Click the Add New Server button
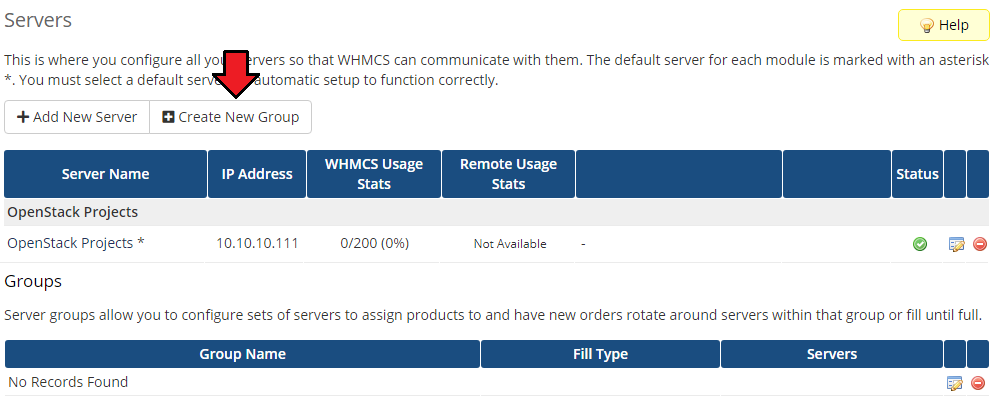 tap(77, 117)
